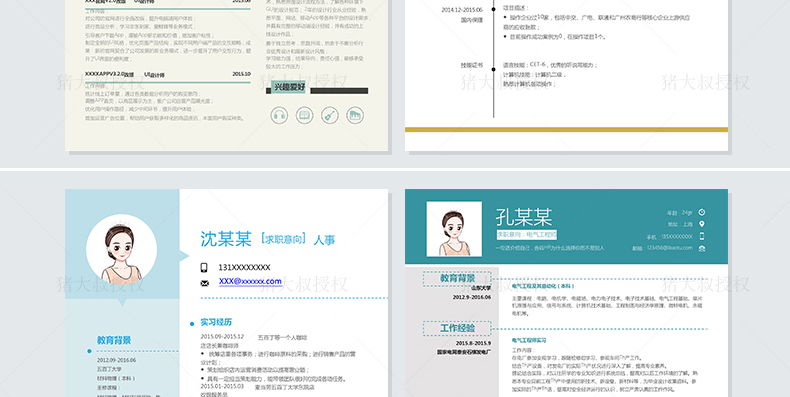Viewport: 790px width, 397px height.
Task: Select the dashed-box 教育背景 heading
Action: [457, 278]
